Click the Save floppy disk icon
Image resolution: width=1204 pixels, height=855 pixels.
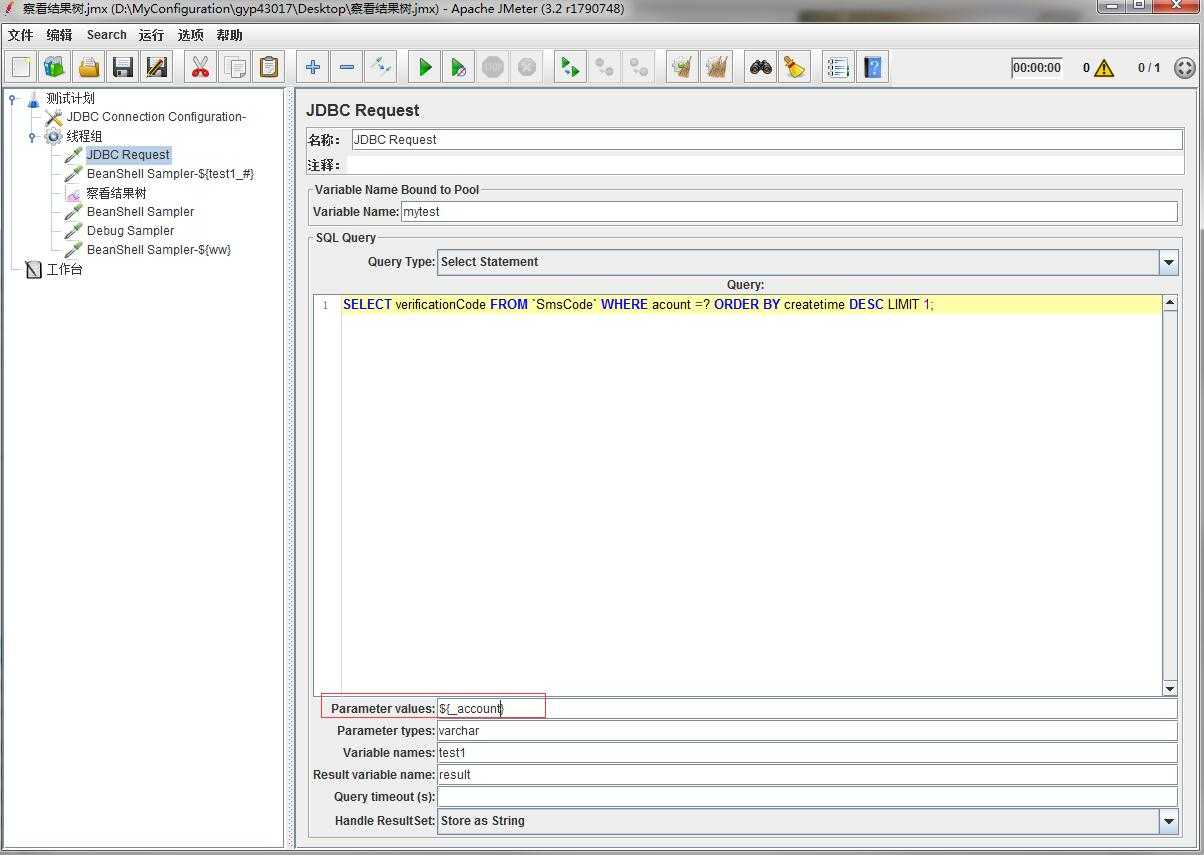(x=123, y=68)
